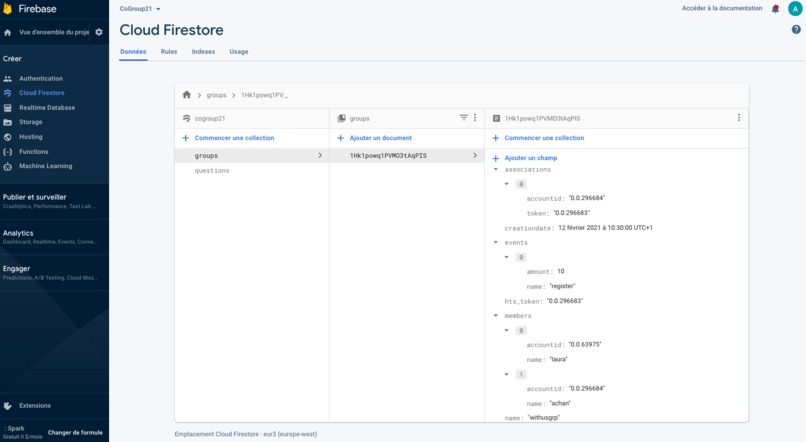Collapse members item 1
This screenshot has height=442, width=806.
point(506,374)
